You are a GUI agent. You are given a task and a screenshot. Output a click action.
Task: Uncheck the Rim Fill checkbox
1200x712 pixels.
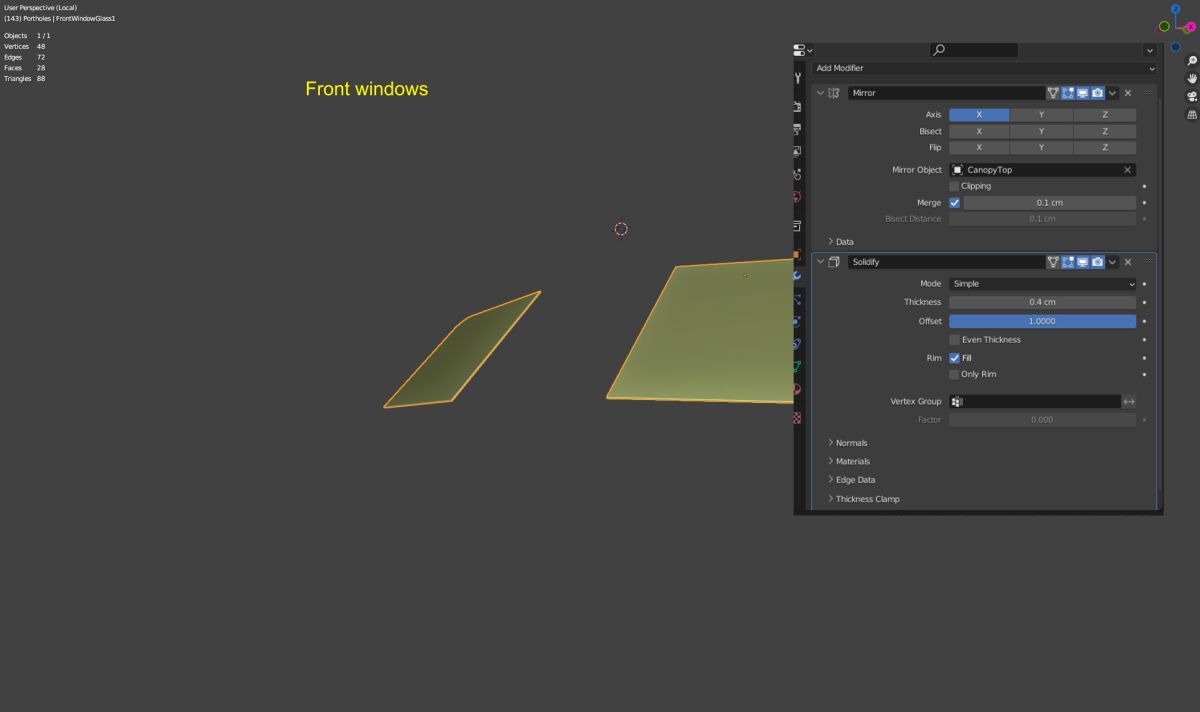click(954, 358)
